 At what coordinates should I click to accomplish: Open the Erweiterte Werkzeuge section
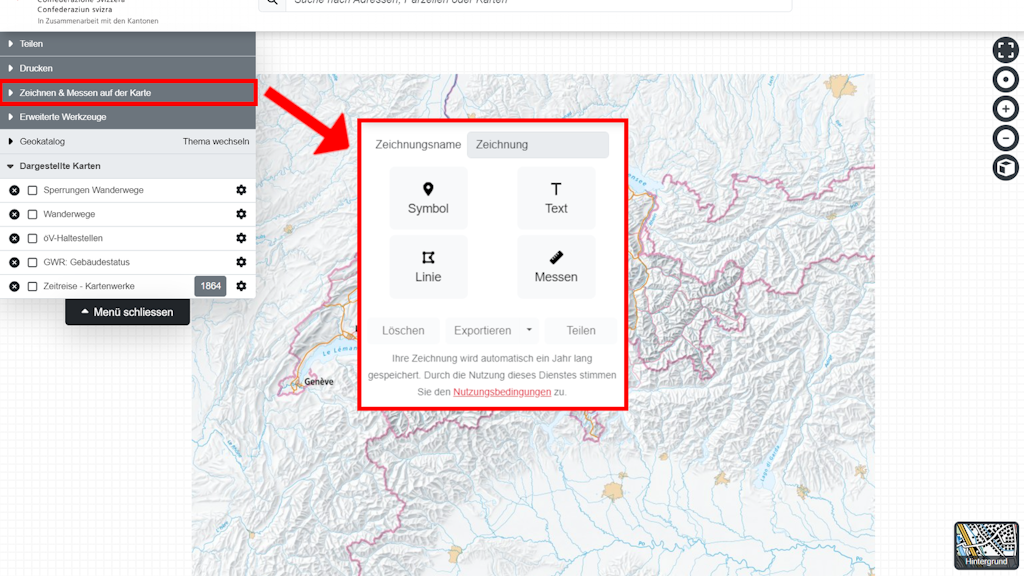(62, 117)
